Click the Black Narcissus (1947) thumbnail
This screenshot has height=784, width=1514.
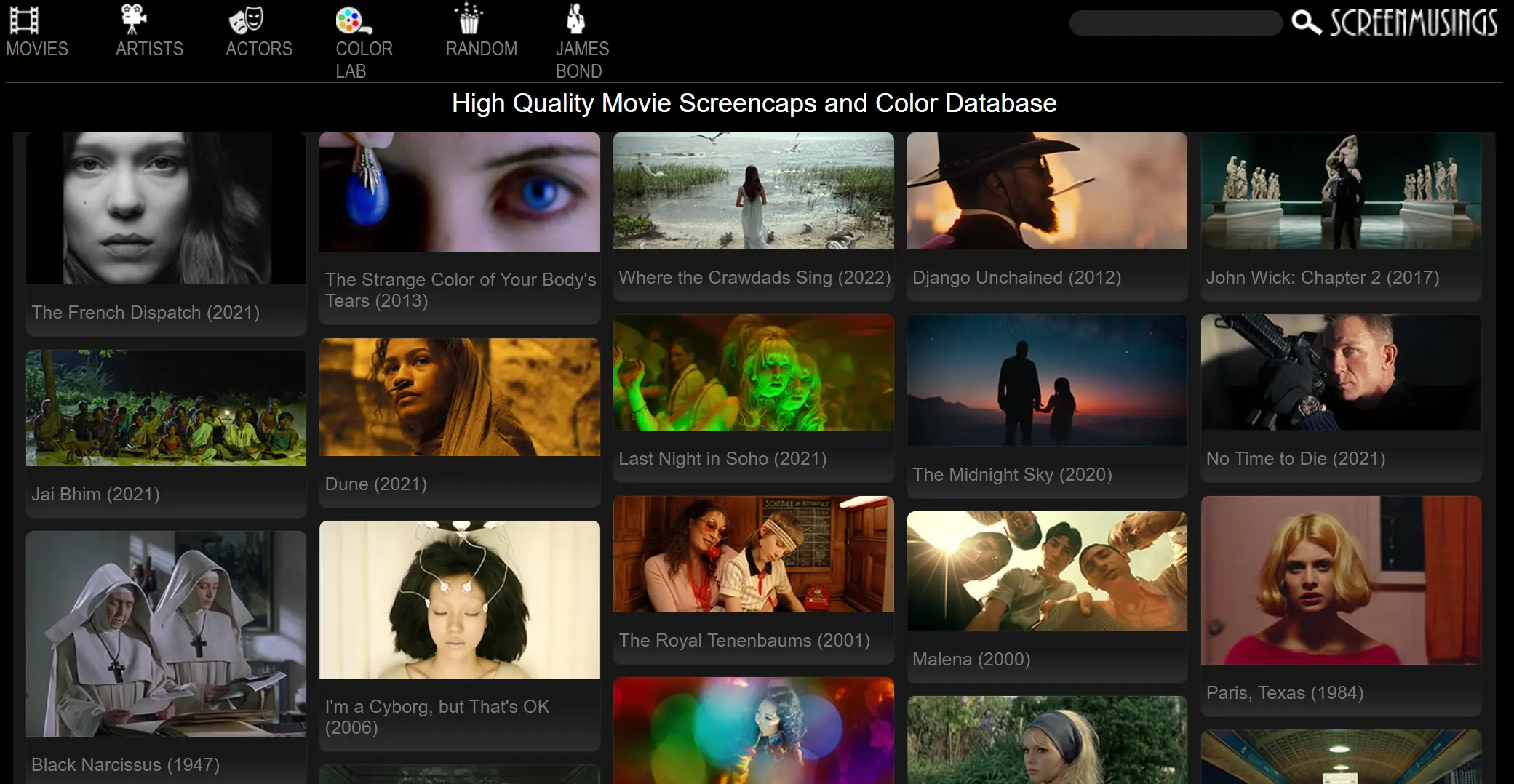(166, 633)
